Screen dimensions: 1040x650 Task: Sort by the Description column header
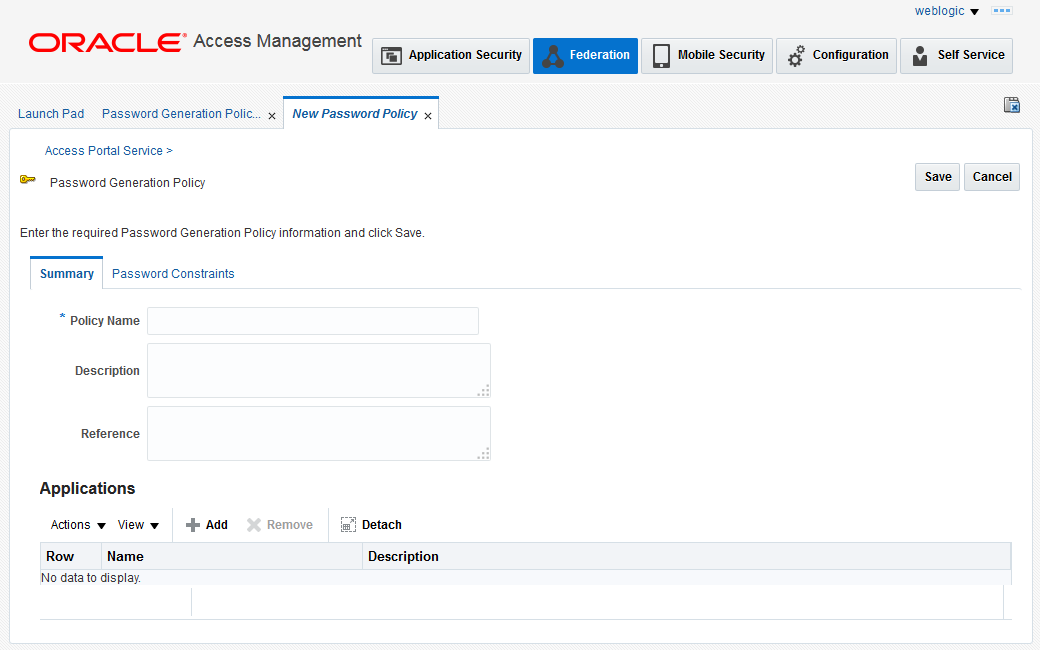[686, 556]
